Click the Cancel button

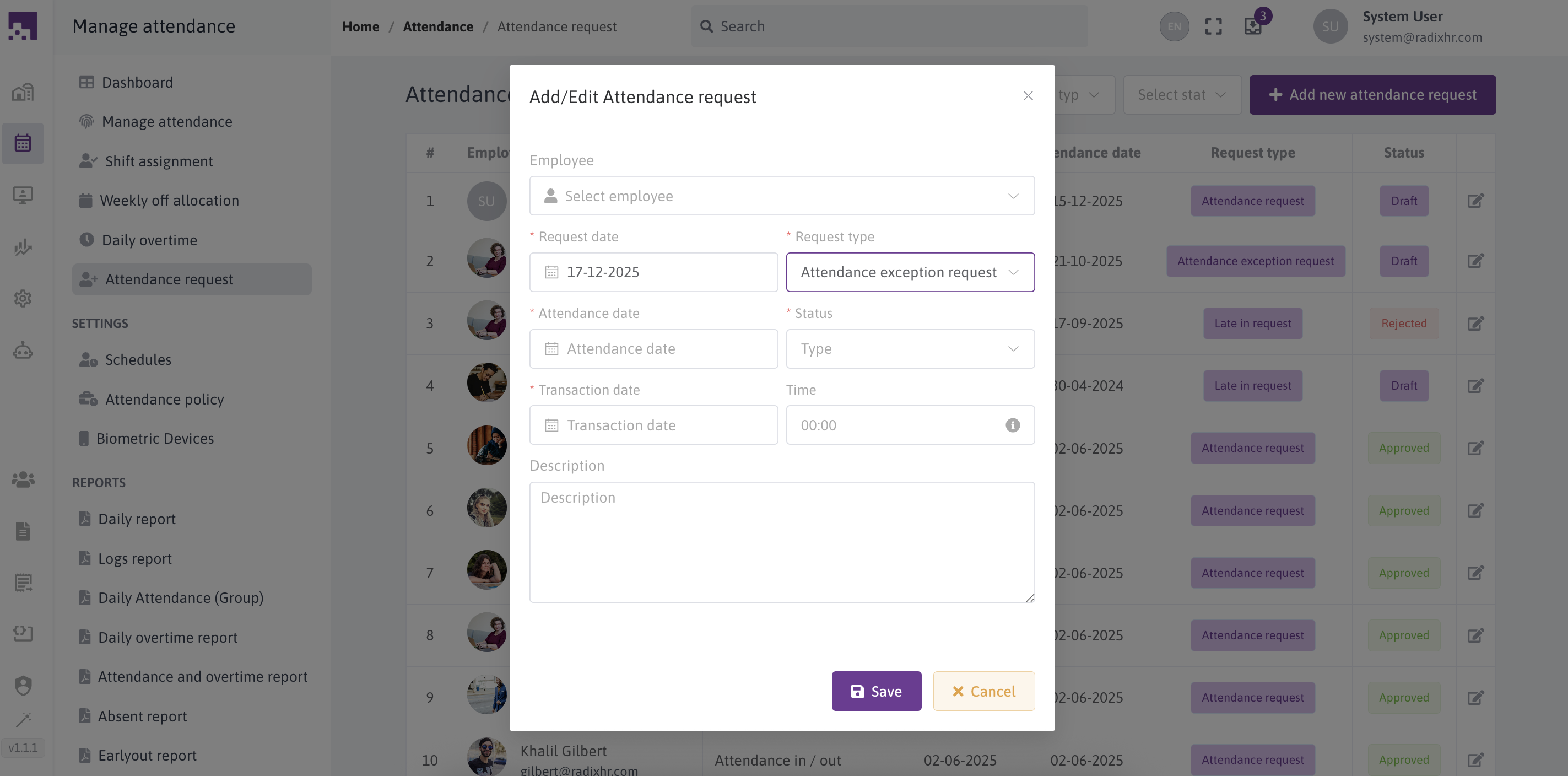click(x=983, y=691)
